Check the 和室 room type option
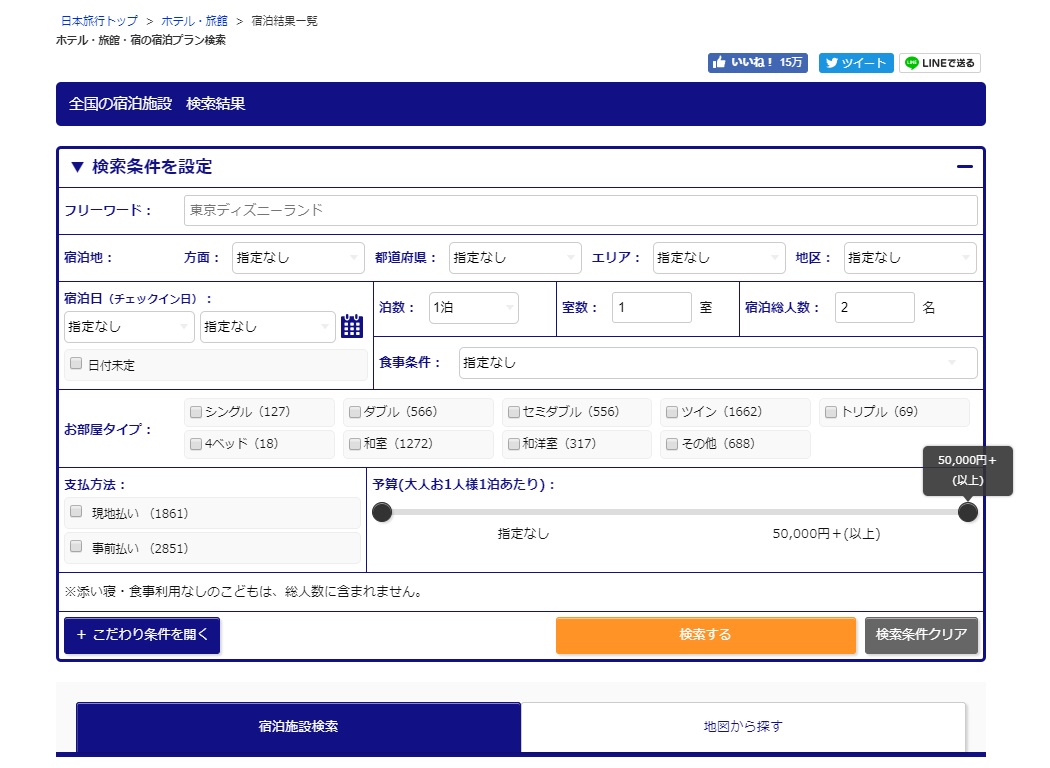1050x768 pixels. 355,444
